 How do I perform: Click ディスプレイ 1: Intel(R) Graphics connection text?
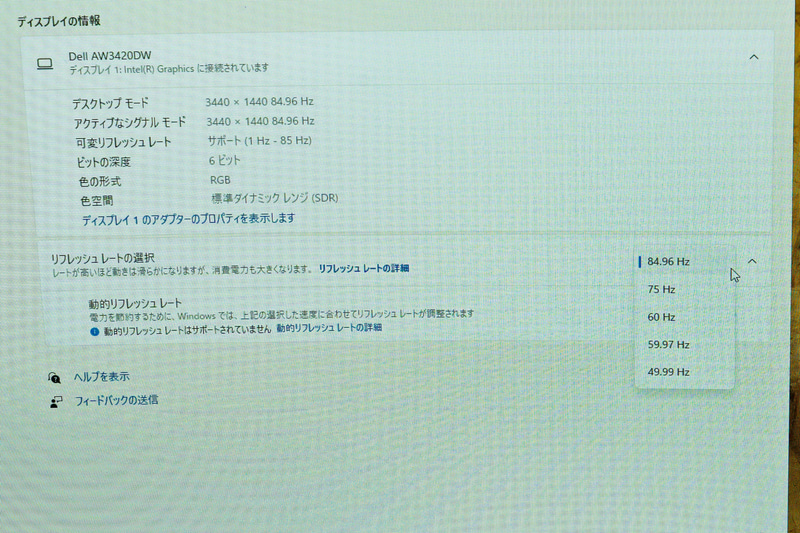[x=169, y=69]
